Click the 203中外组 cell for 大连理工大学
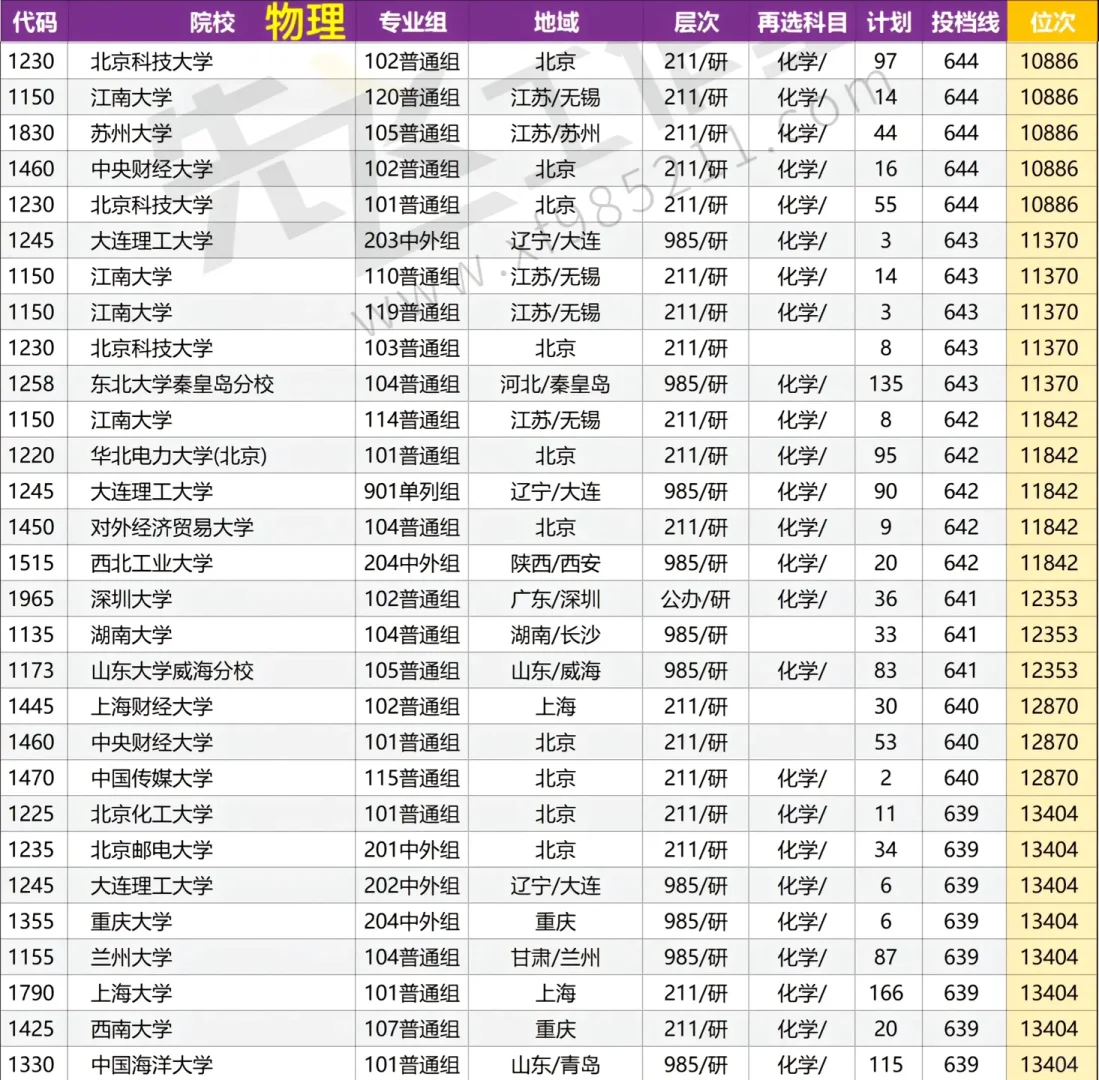Image resolution: width=1099 pixels, height=1080 pixels. 411,240
